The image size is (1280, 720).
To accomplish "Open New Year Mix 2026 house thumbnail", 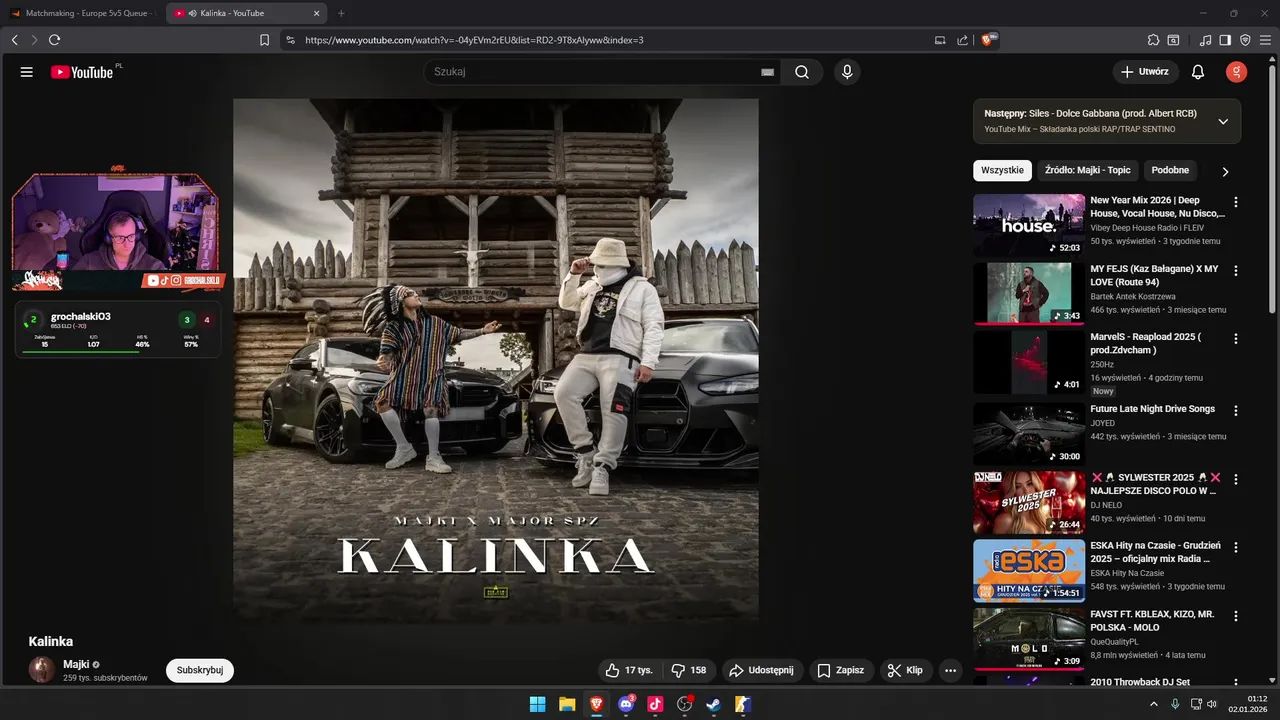I will click(1029, 225).
